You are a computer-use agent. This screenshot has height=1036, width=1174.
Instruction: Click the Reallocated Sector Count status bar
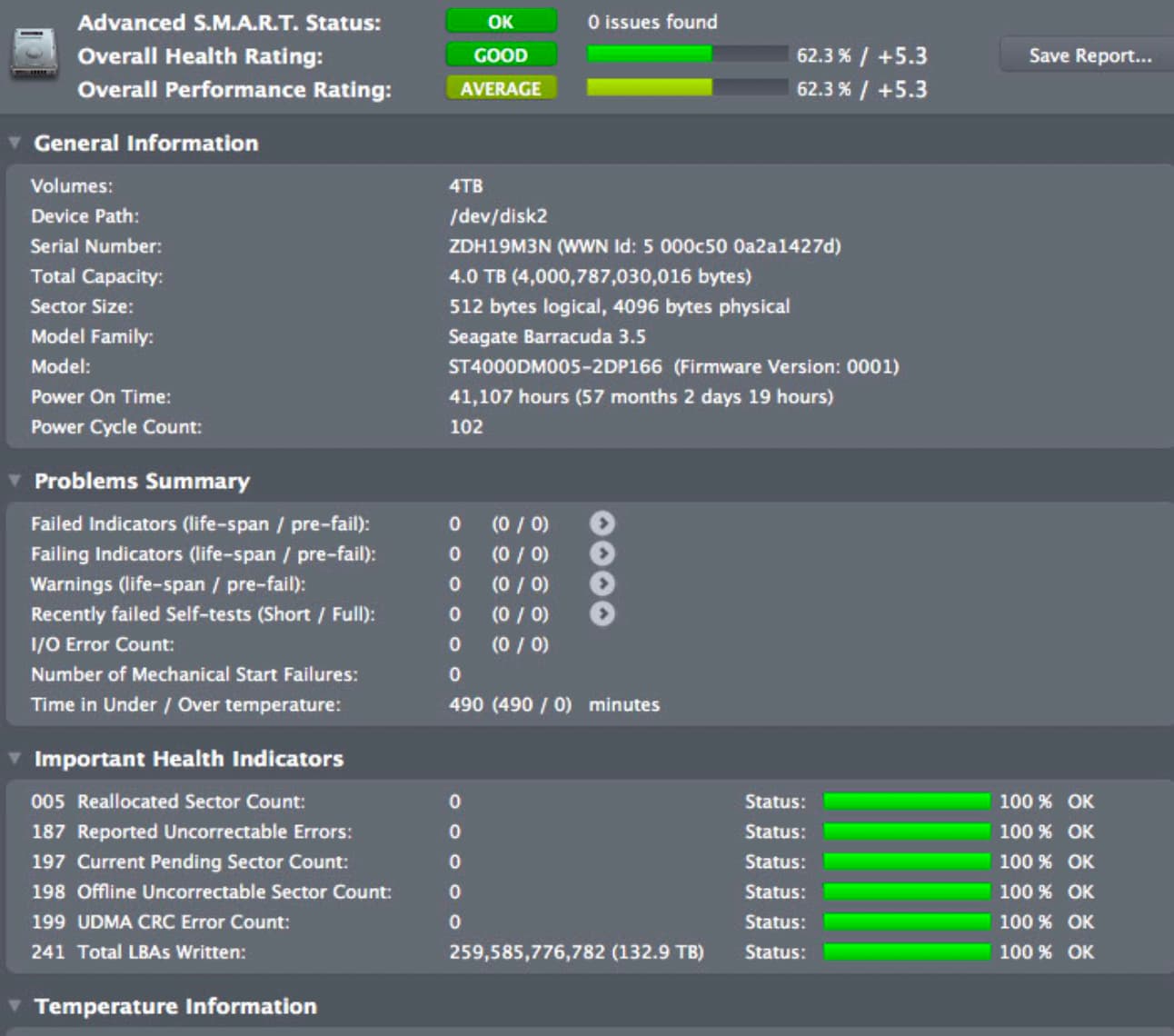(x=906, y=802)
